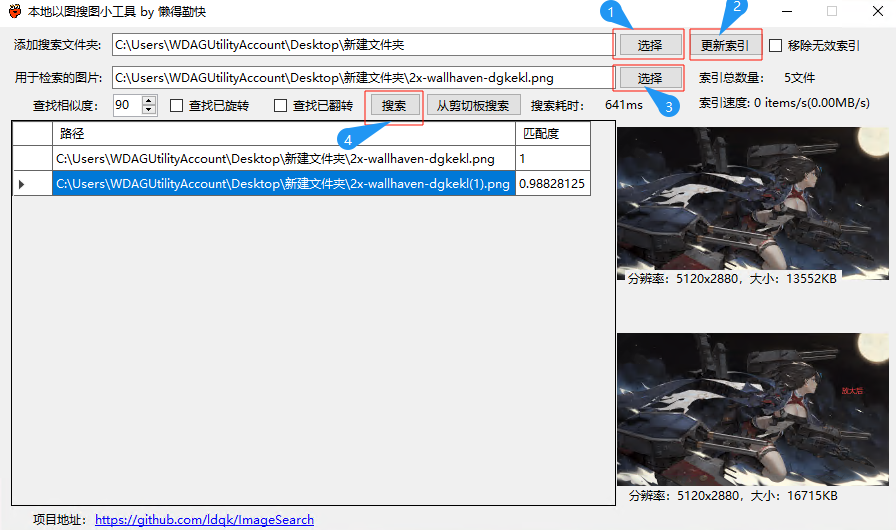Click the 搜索耗时 641ms value
Image resolution: width=896 pixels, height=530 pixels.
coord(623,105)
